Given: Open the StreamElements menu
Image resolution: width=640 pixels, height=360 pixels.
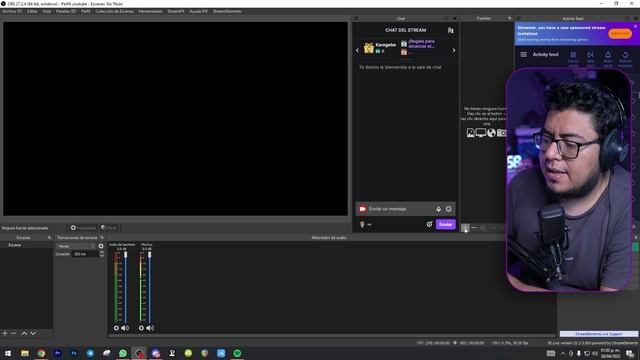Looking at the screenshot, I should (227, 11).
